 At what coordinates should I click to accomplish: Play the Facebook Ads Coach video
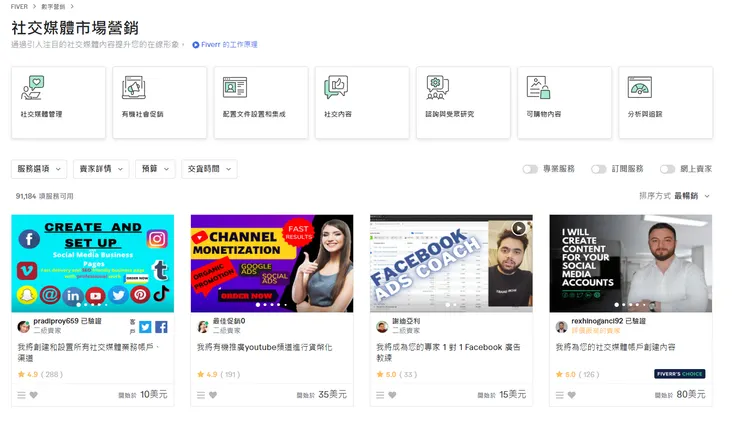pos(519,228)
